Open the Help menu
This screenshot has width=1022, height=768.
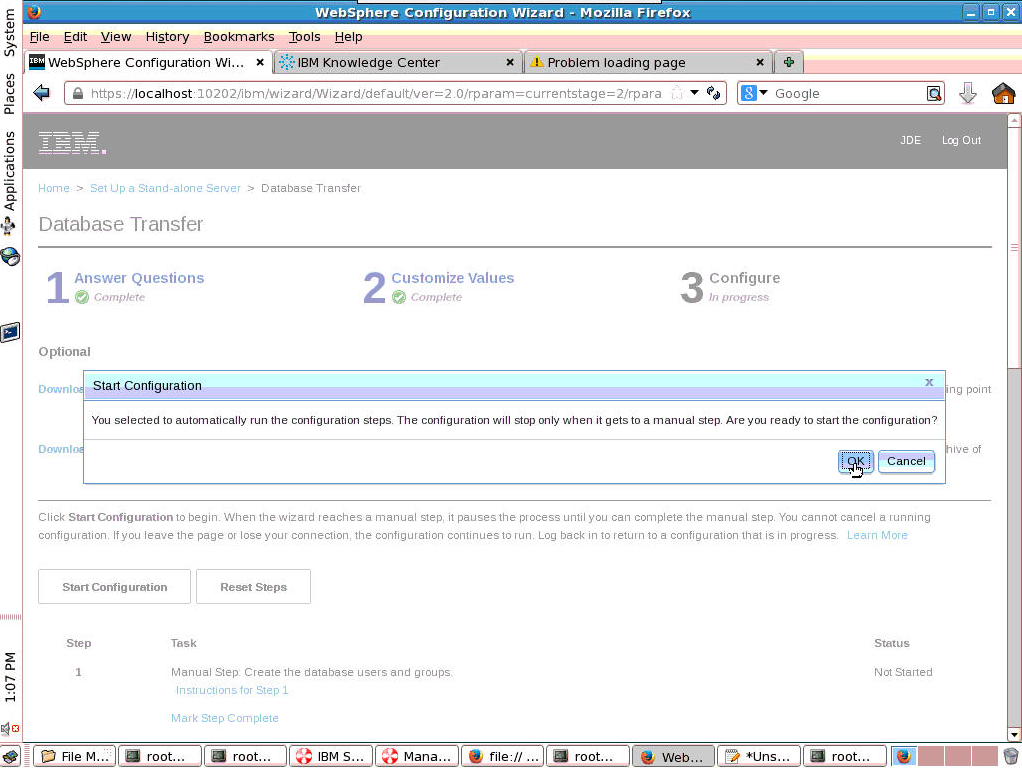348,37
